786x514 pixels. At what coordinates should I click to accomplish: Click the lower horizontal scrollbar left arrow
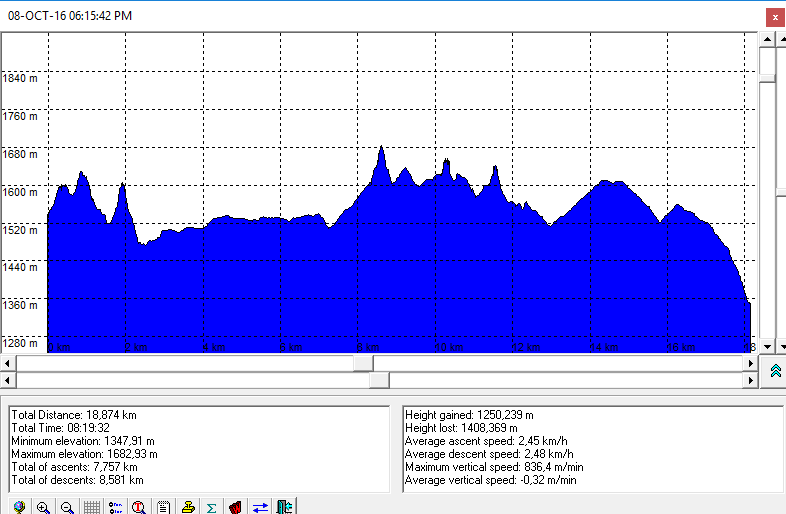[7, 380]
